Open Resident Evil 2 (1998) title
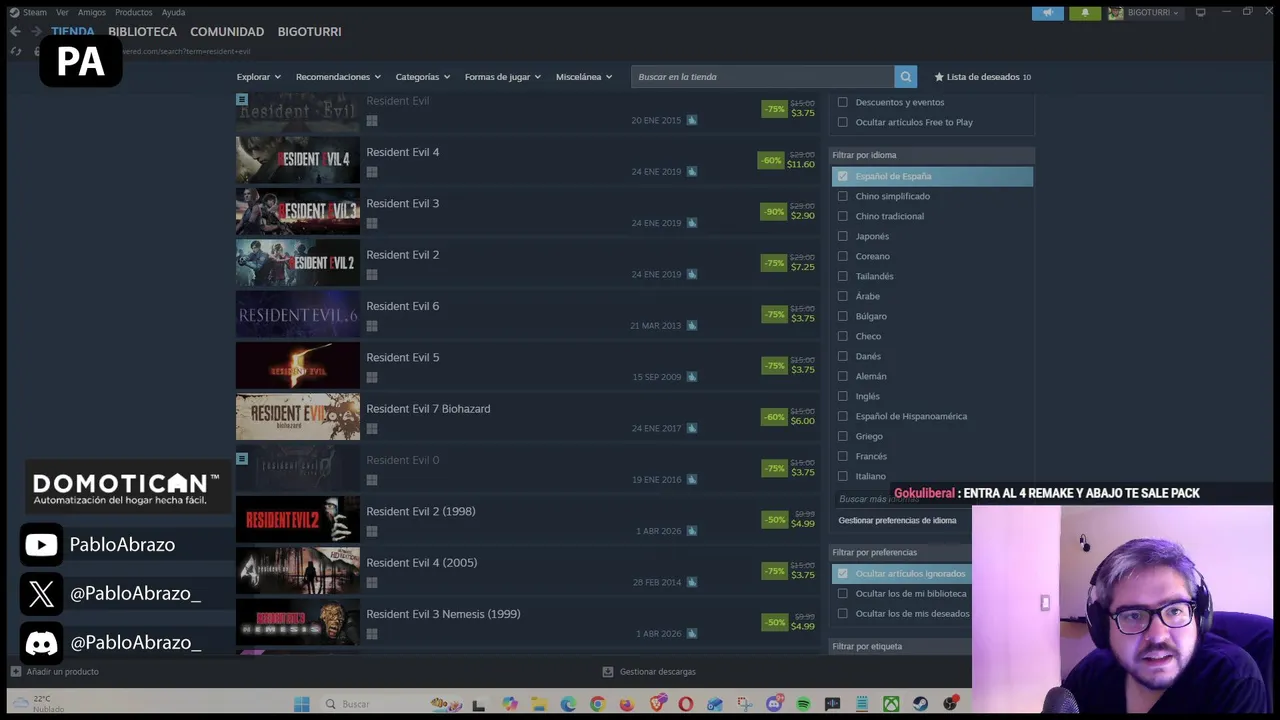This screenshot has height=720, width=1280. (421, 511)
